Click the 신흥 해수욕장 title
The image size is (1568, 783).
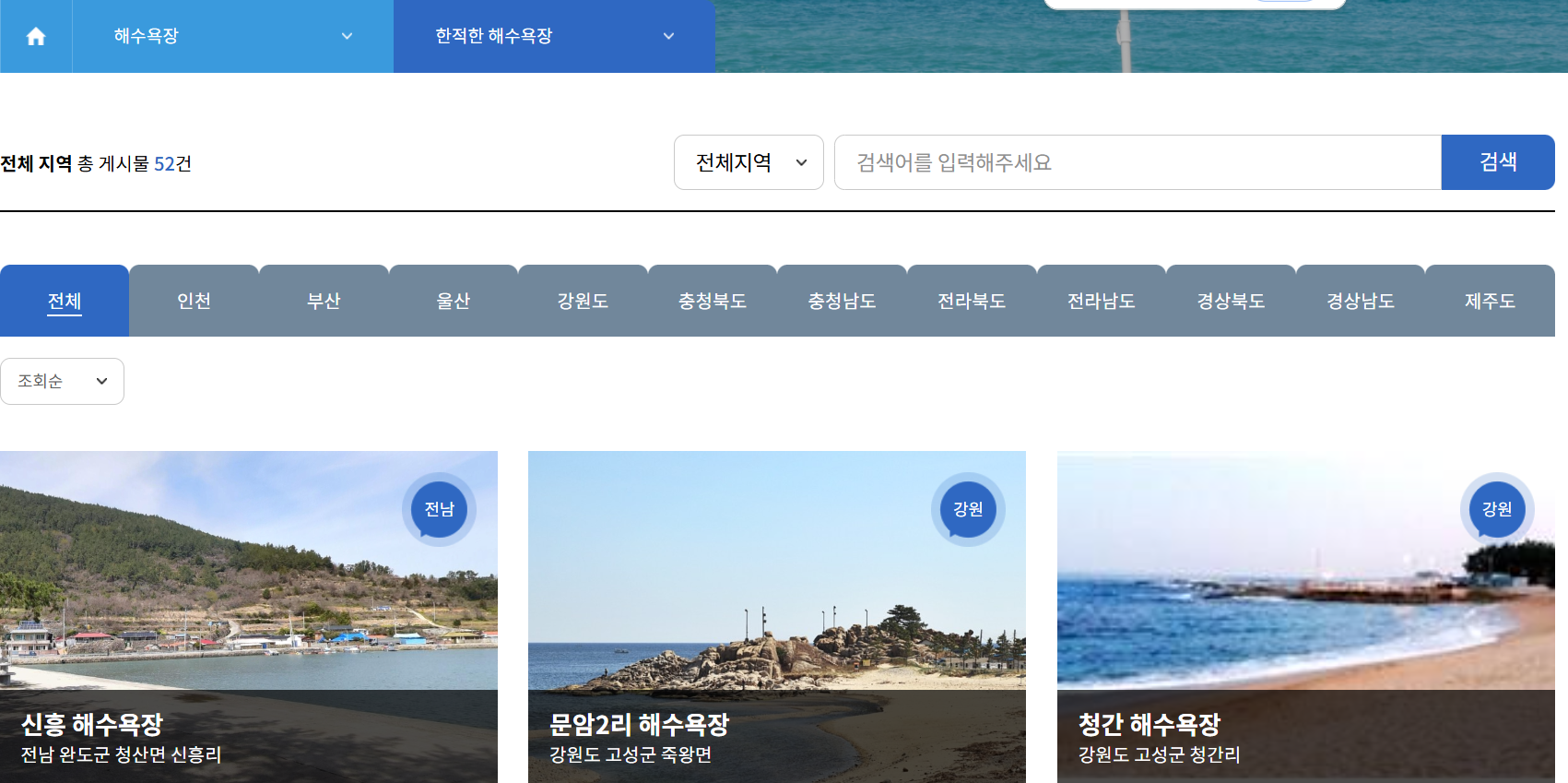tap(92, 724)
